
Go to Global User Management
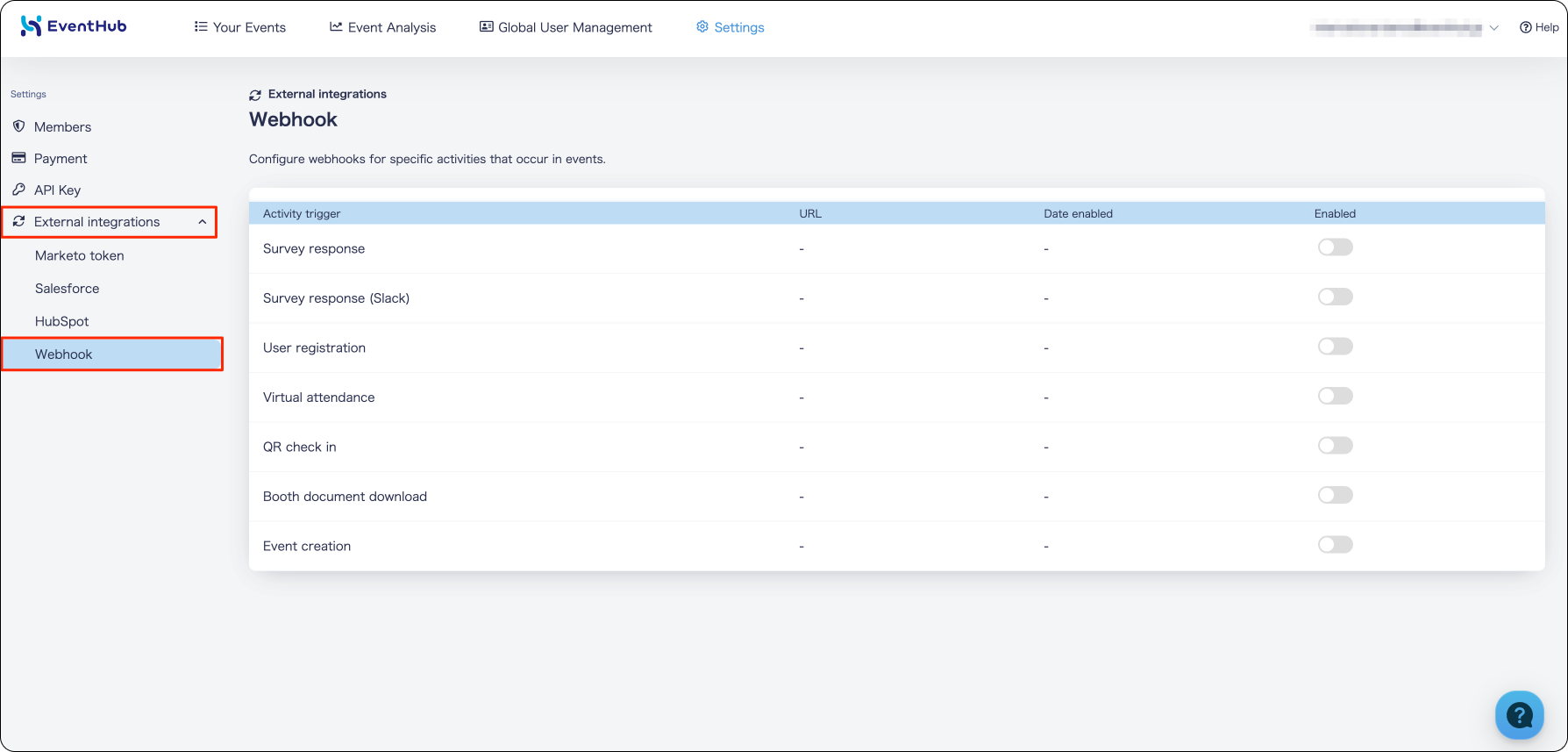(x=566, y=27)
